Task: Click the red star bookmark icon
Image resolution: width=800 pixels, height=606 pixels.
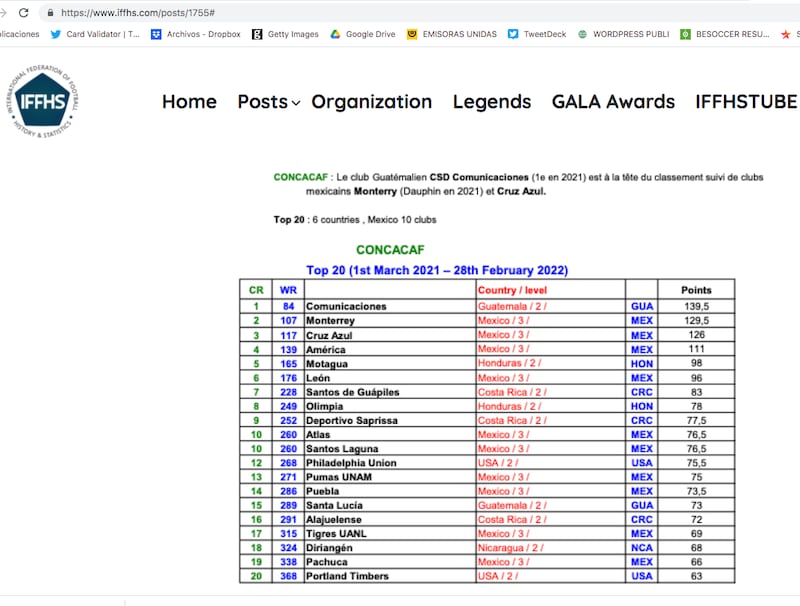Action: 786,34
